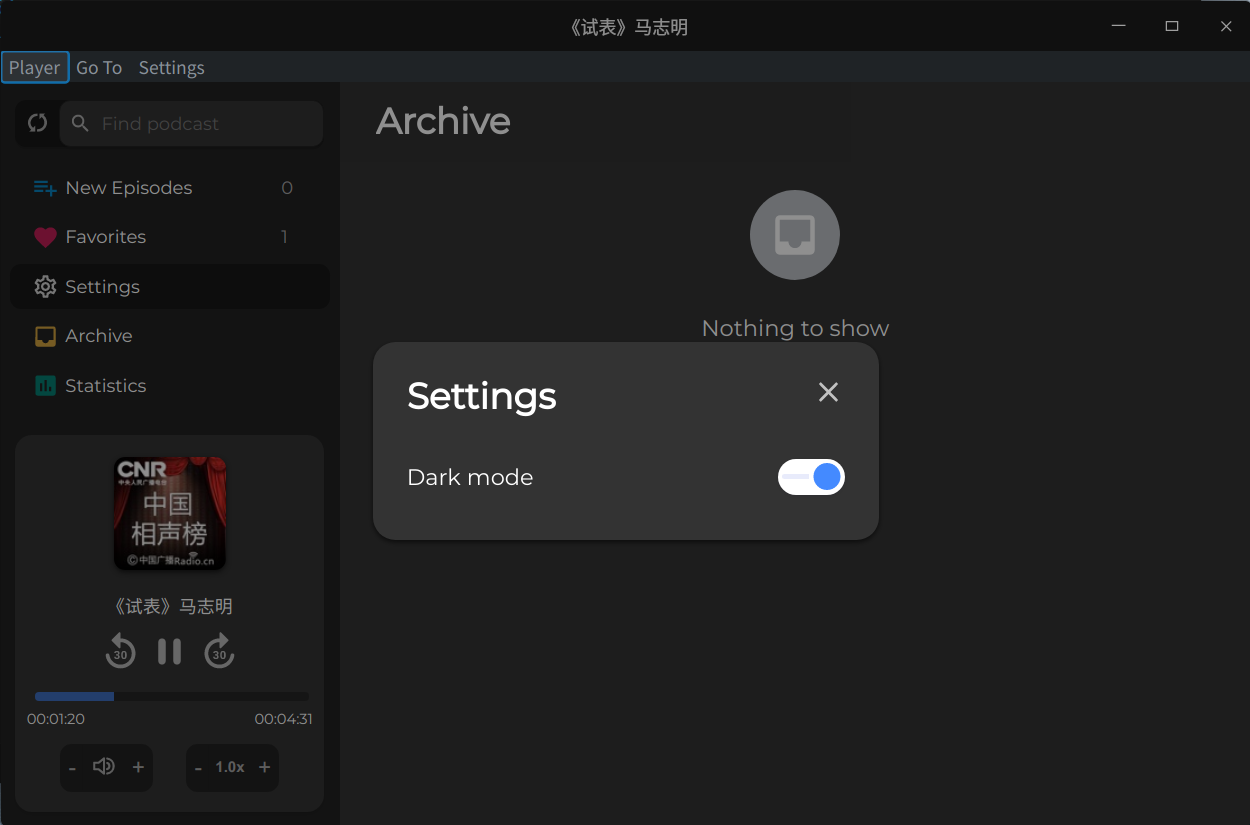Open Settings menu in the menu bar
Screen dimensions: 1250x825
click(x=171, y=68)
